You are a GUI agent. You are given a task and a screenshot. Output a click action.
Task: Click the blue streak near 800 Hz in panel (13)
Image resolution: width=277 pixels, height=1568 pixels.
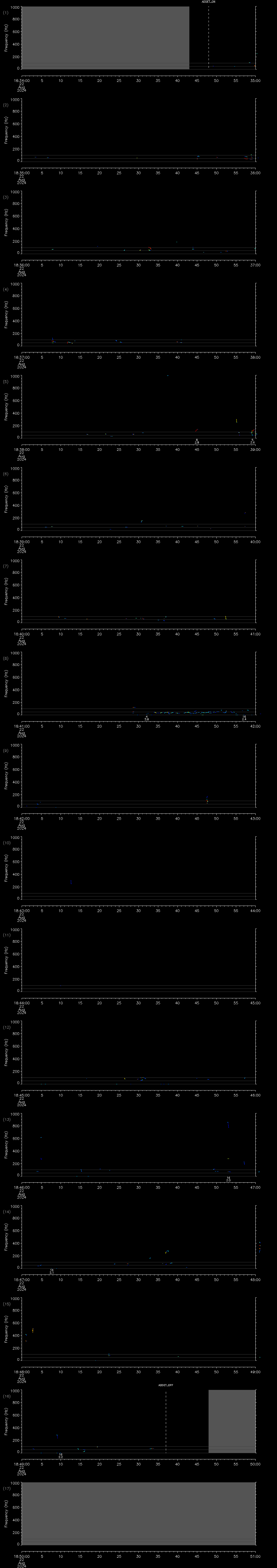point(228,1124)
